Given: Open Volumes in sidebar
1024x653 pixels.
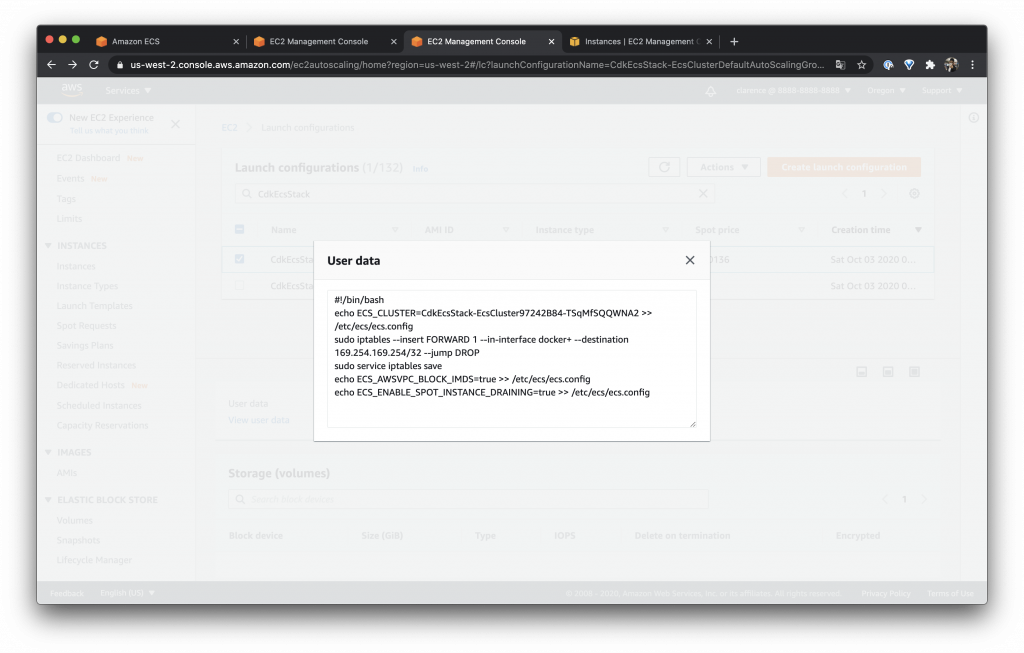Looking at the screenshot, I should click(74, 520).
